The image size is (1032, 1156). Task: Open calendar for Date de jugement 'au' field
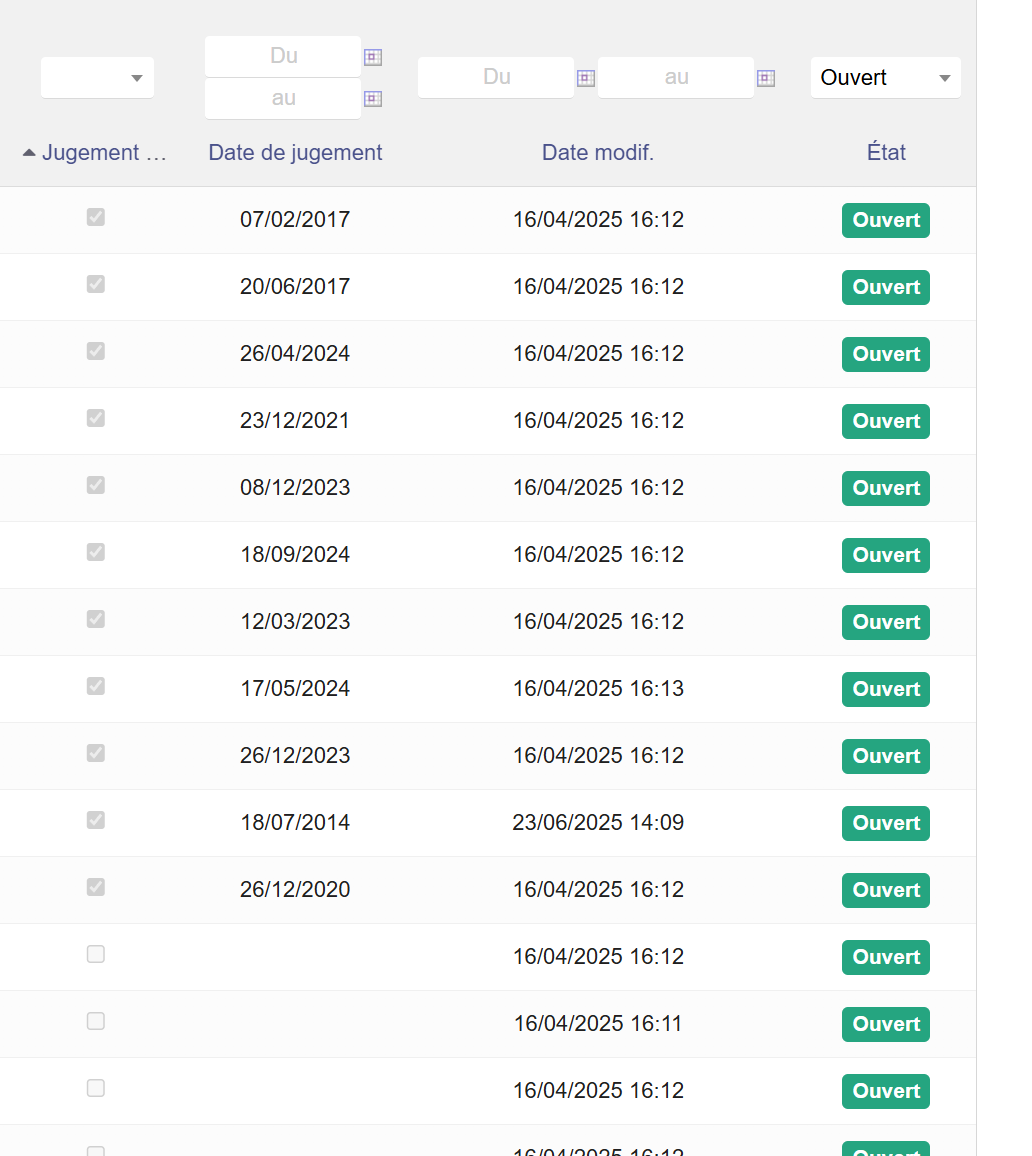(373, 98)
